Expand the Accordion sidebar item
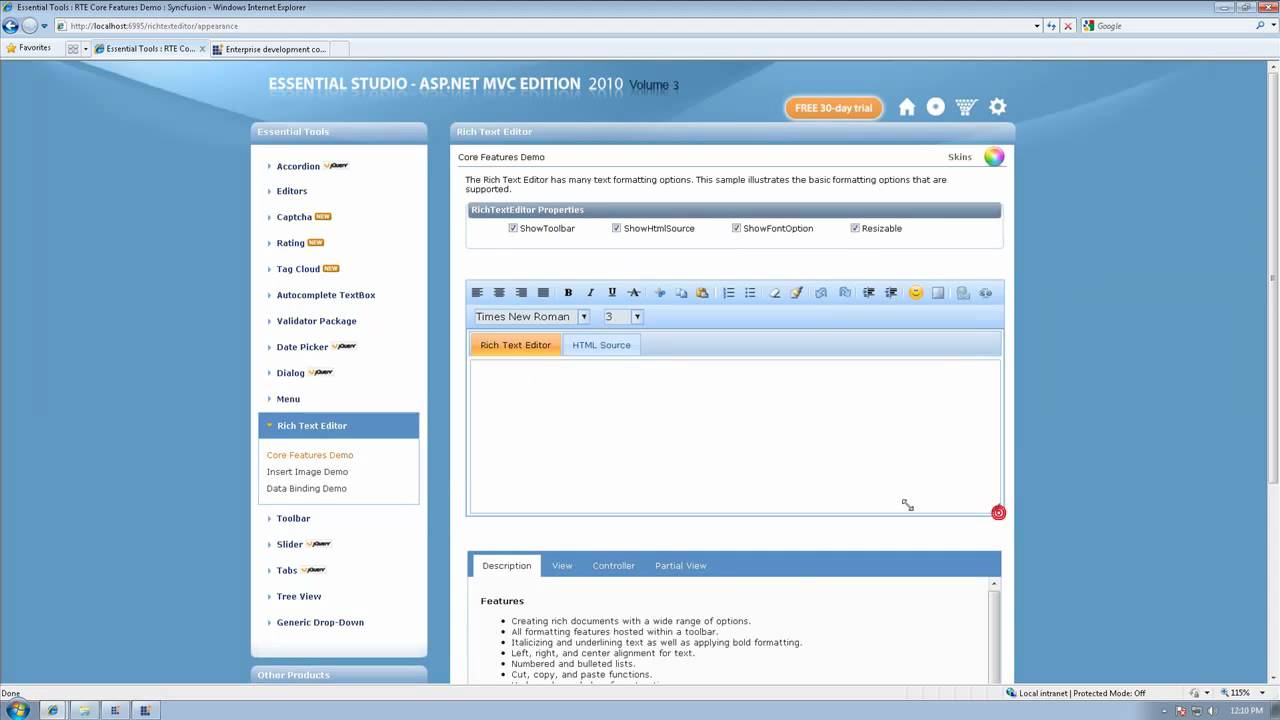The image size is (1280, 720). [298, 166]
